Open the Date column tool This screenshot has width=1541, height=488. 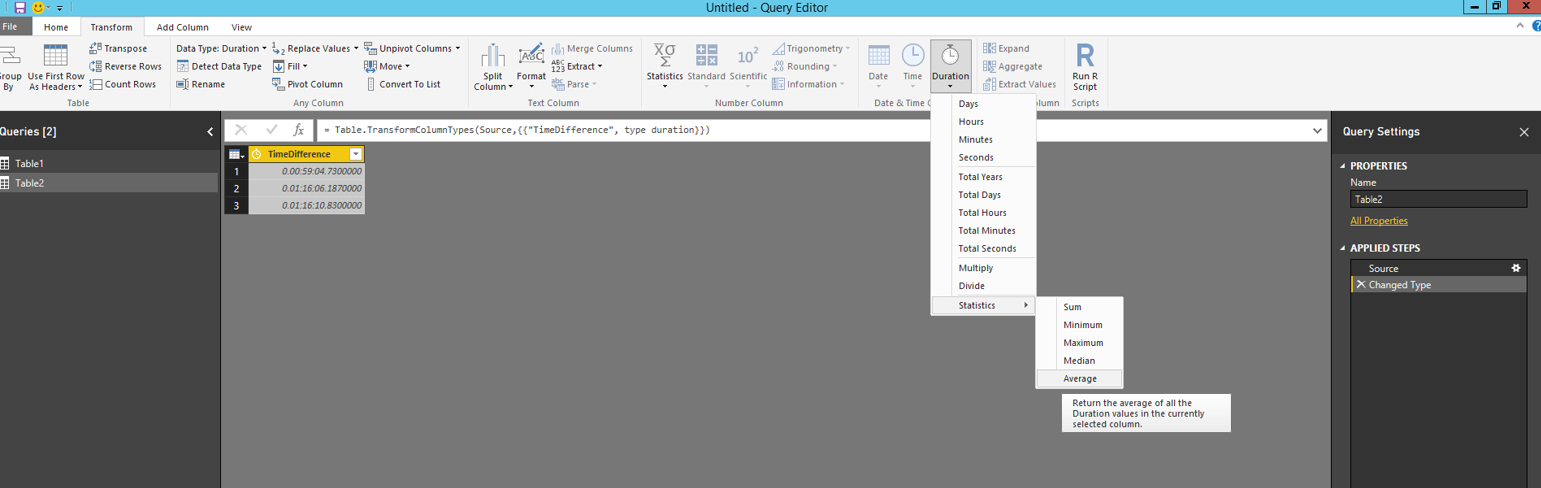click(878, 66)
